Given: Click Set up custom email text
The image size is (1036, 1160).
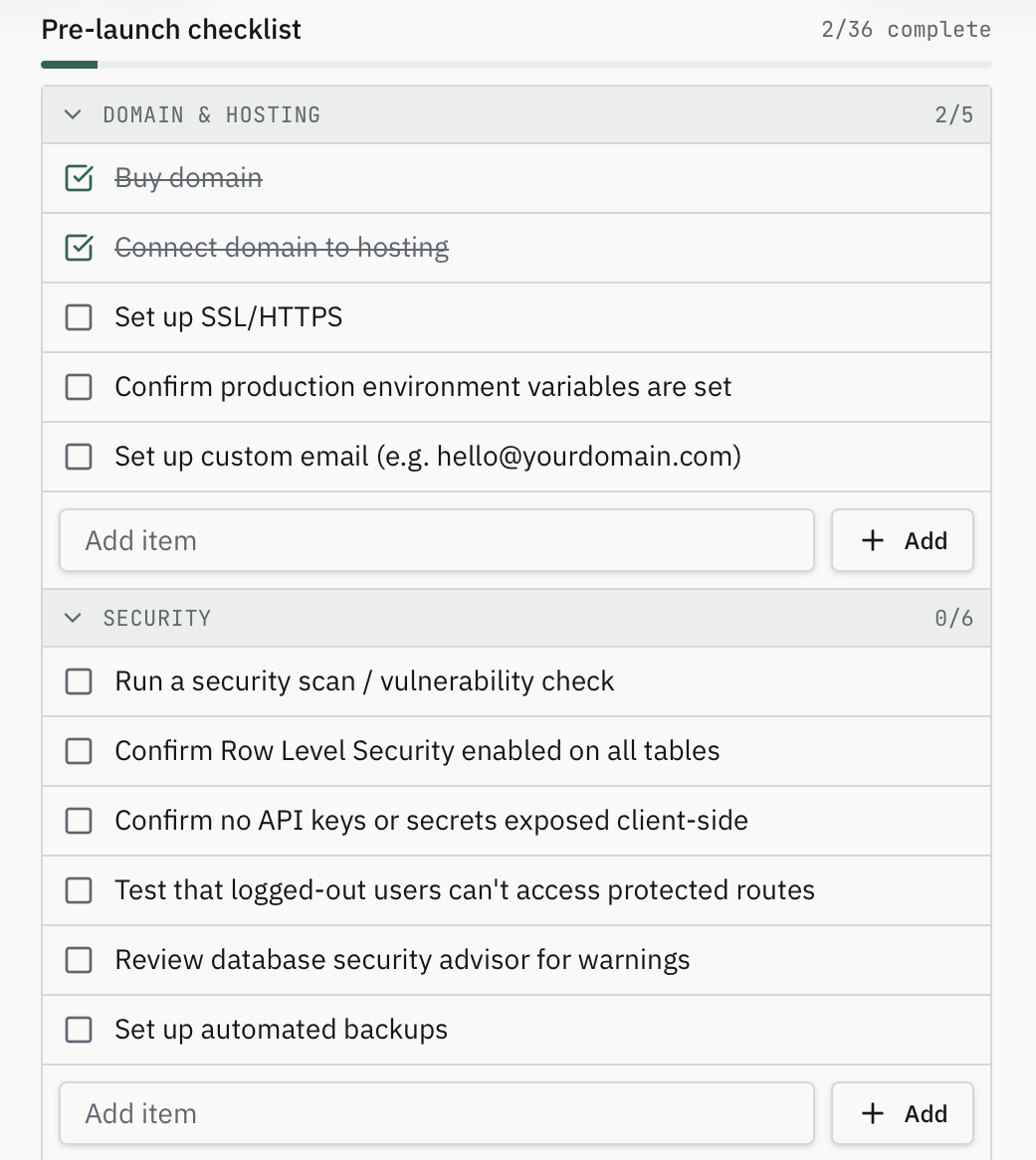Looking at the screenshot, I should 428,457.
